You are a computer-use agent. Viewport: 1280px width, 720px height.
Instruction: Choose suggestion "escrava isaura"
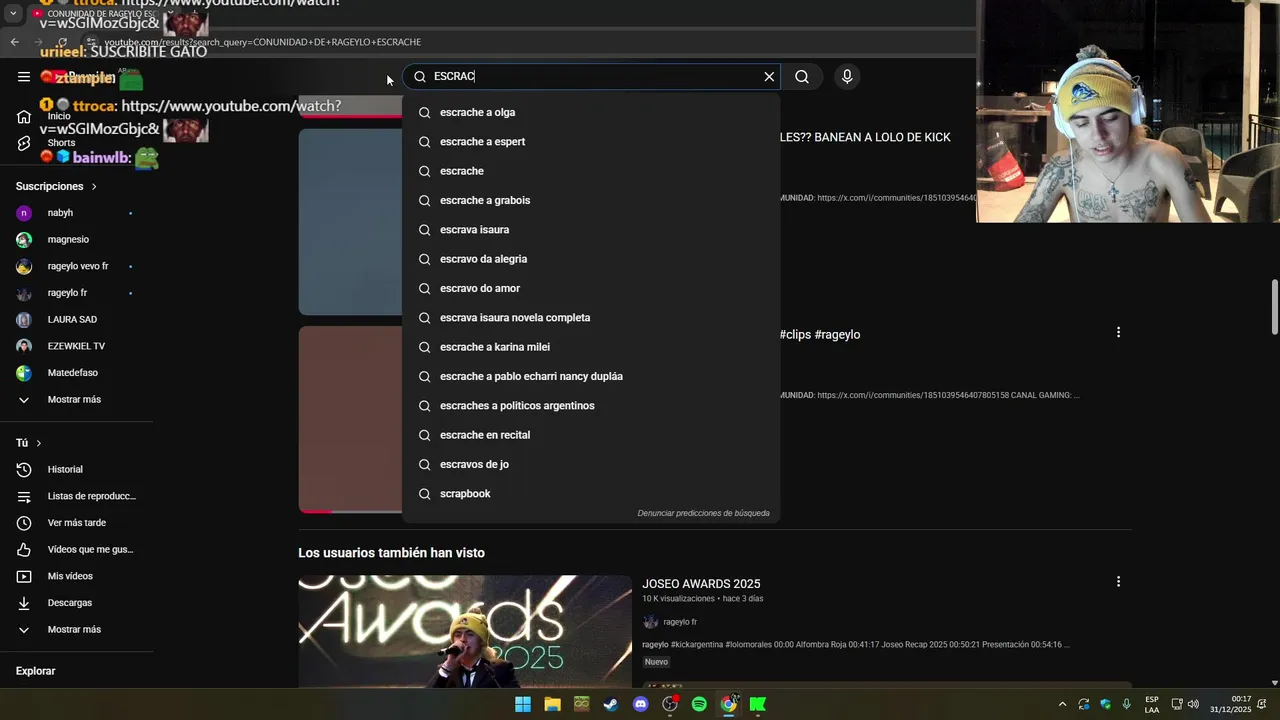591,229
